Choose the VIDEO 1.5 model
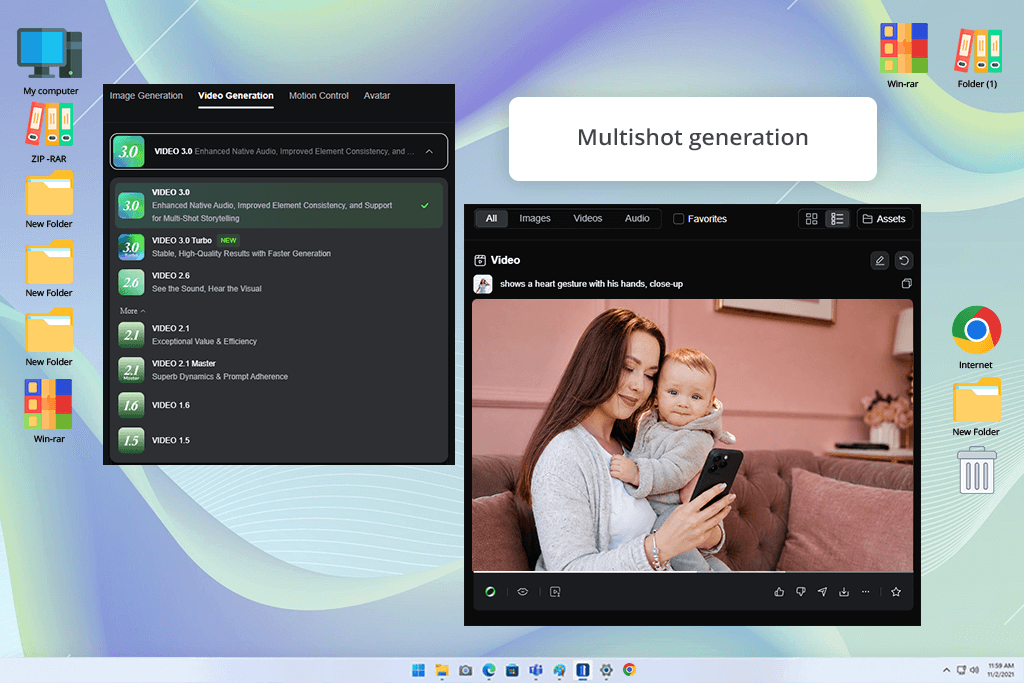The width and height of the screenshot is (1024, 683). (x=279, y=441)
